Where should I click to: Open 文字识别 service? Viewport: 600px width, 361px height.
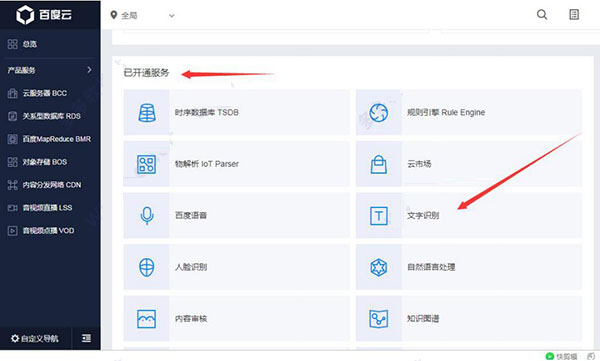(469, 216)
